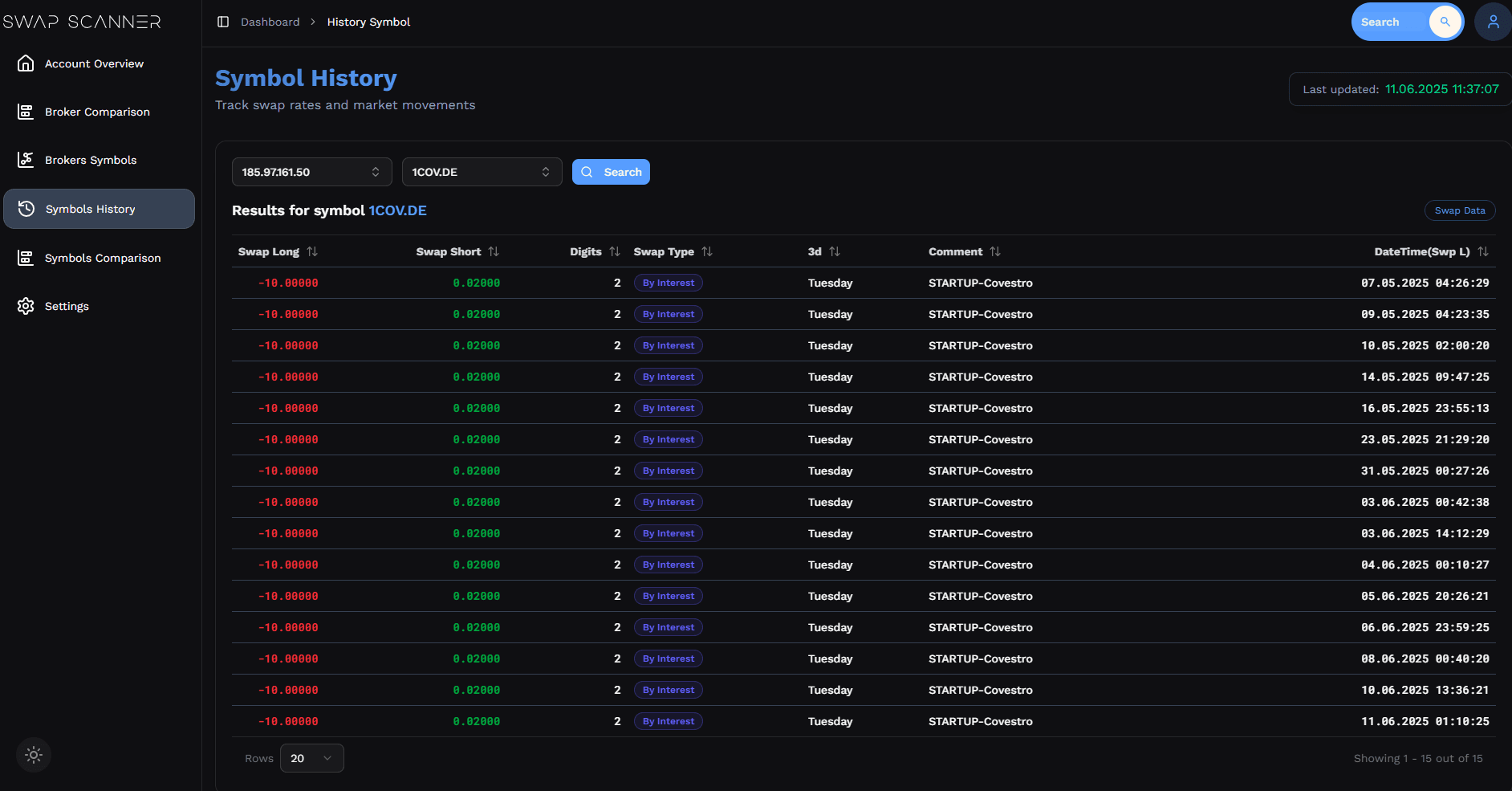1512x791 pixels.
Task: Sort by Swap Long column arrows
Action: (312, 251)
